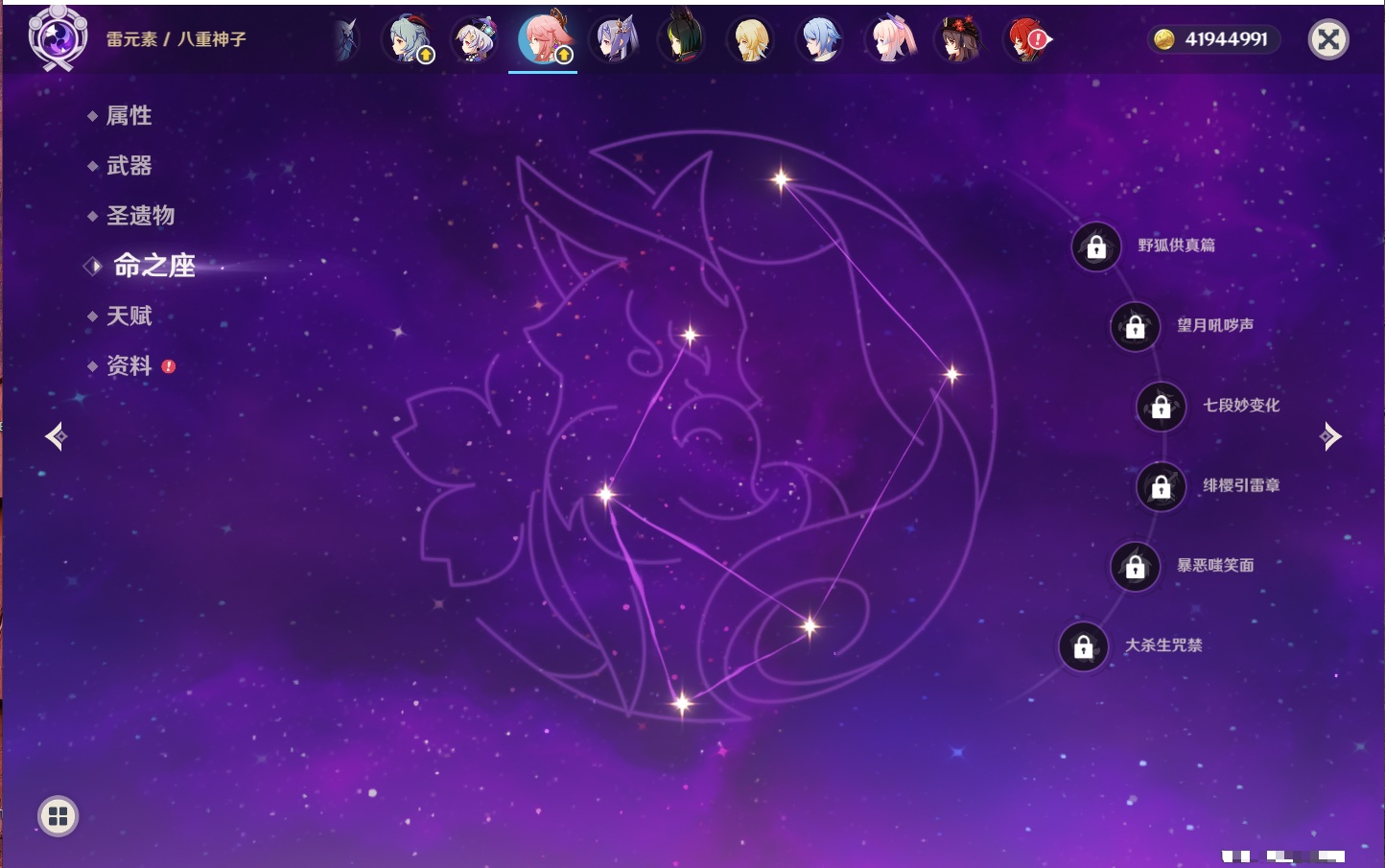1385x868 pixels.
Task: Select the 命之座 constellation menu
Action: pos(154,266)
